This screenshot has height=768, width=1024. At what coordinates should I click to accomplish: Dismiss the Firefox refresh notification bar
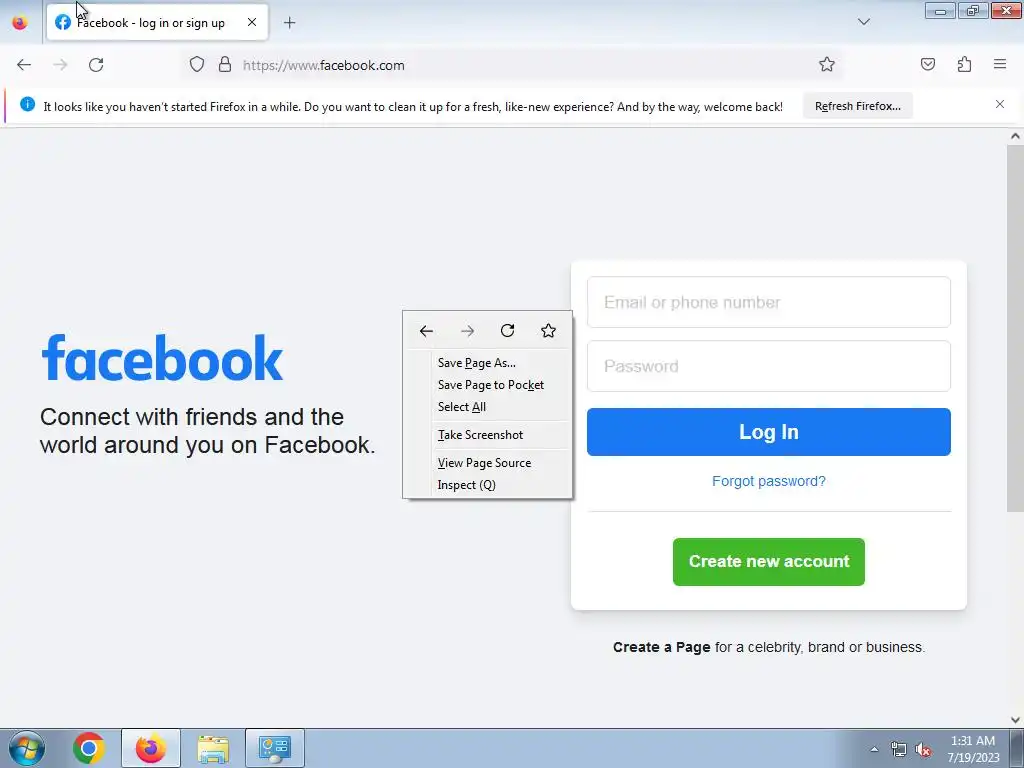click(x=999, y=104)
